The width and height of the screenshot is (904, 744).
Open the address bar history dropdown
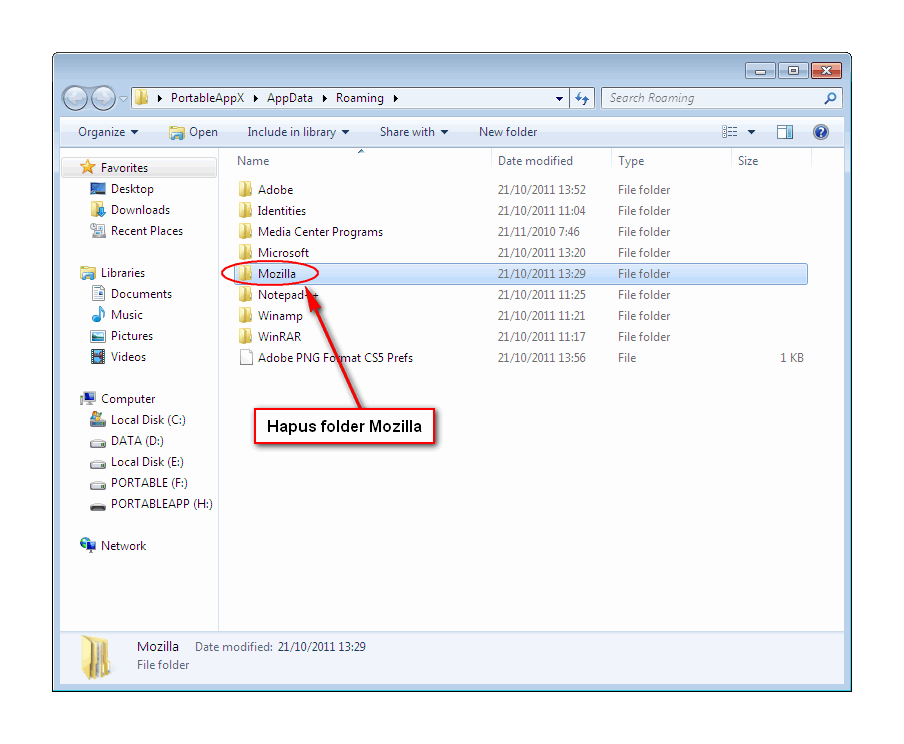[x=559, y=99]
